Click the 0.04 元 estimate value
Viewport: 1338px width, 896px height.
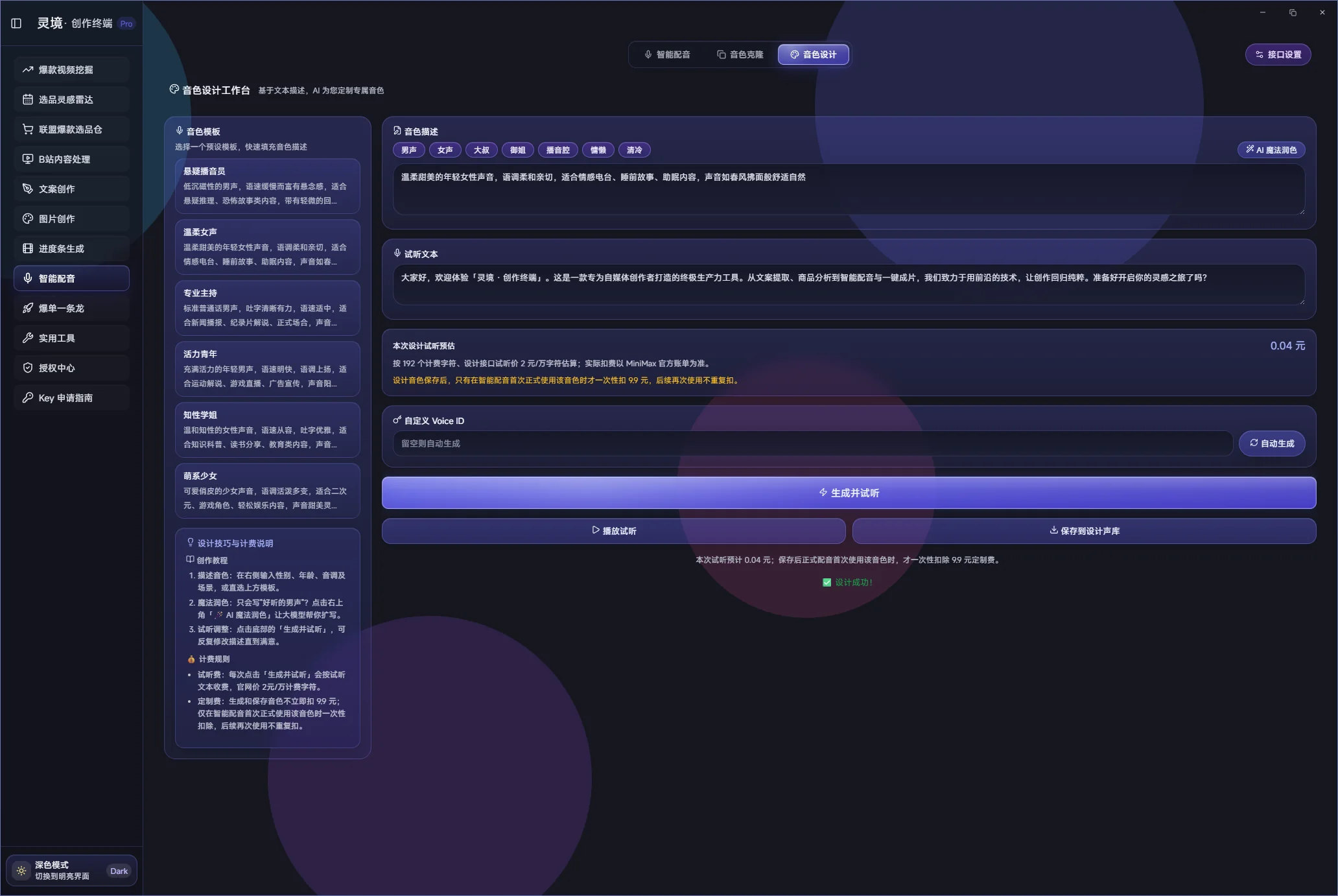[x=1287, y=346]
